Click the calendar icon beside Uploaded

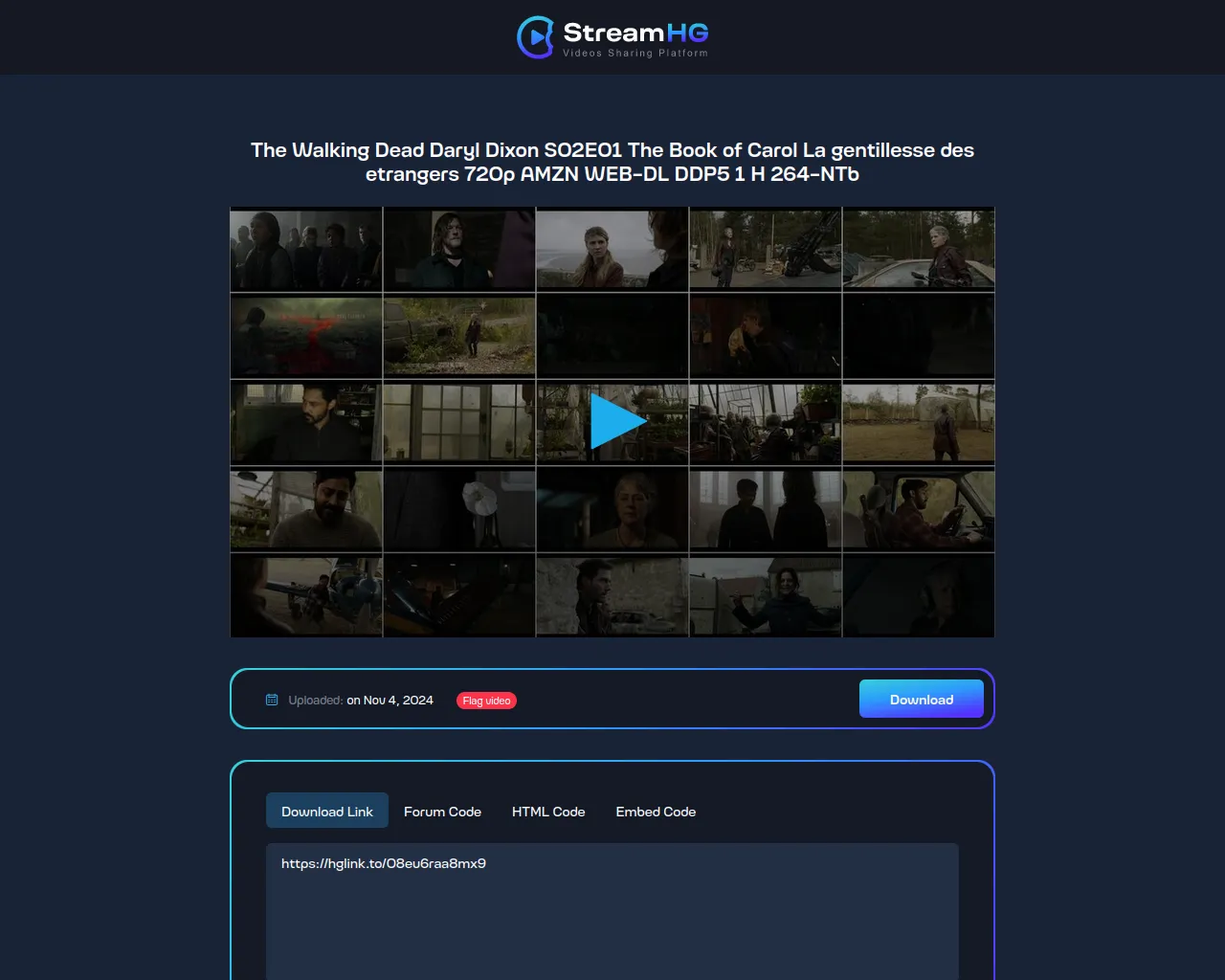tap(272, 700)
